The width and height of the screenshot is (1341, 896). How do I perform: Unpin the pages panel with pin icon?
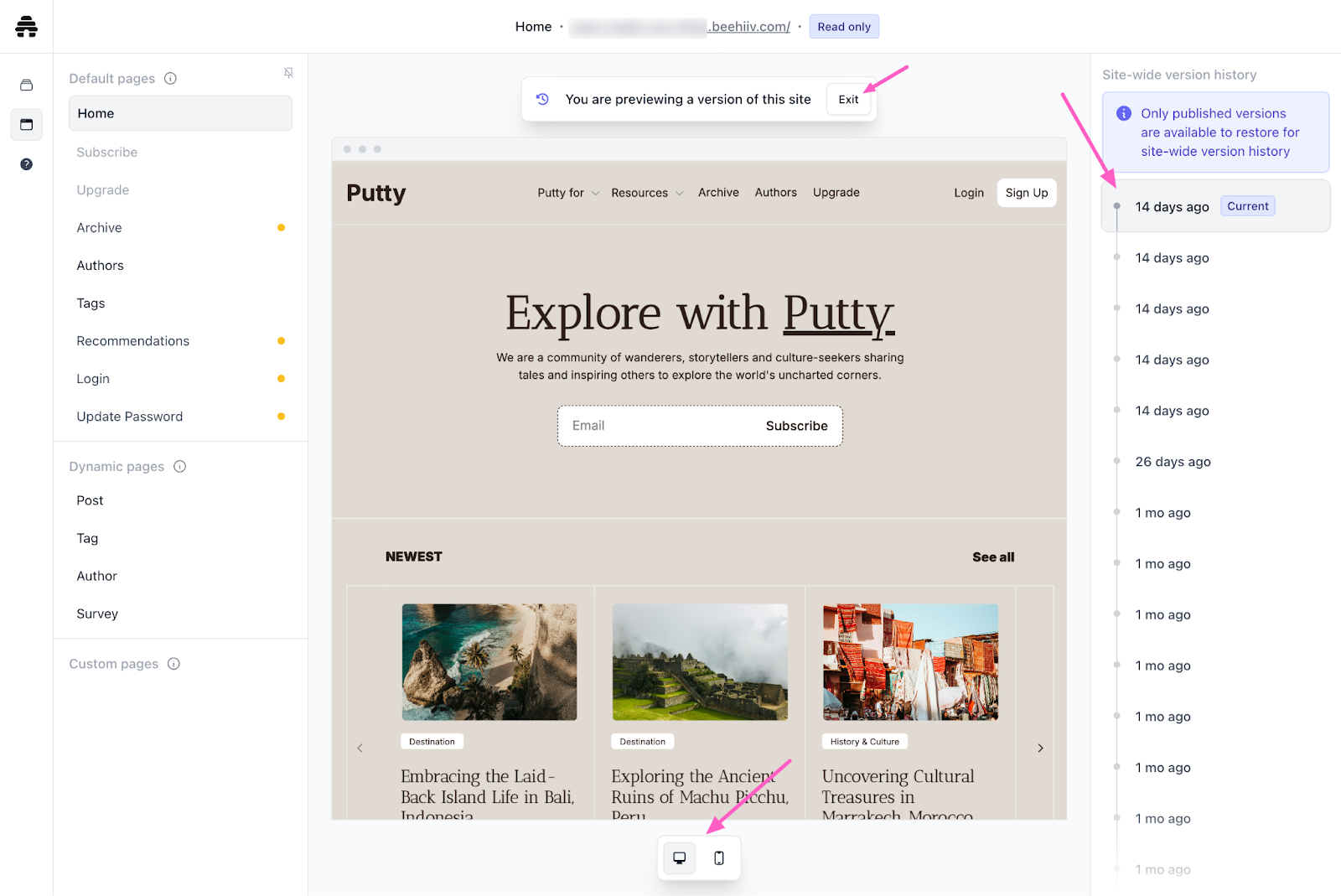tap(288, 74)
